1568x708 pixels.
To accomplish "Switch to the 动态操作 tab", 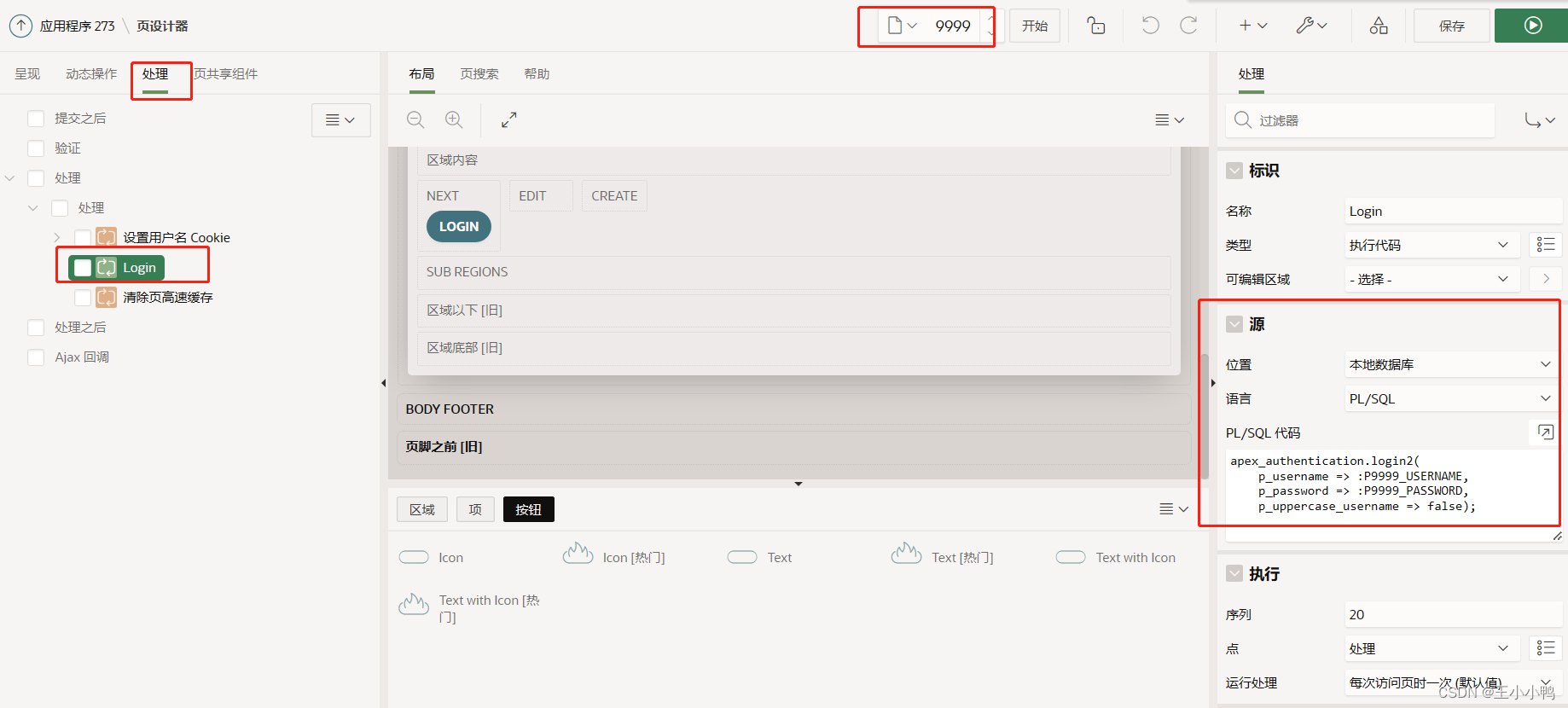I will click(x=91, y=74).
